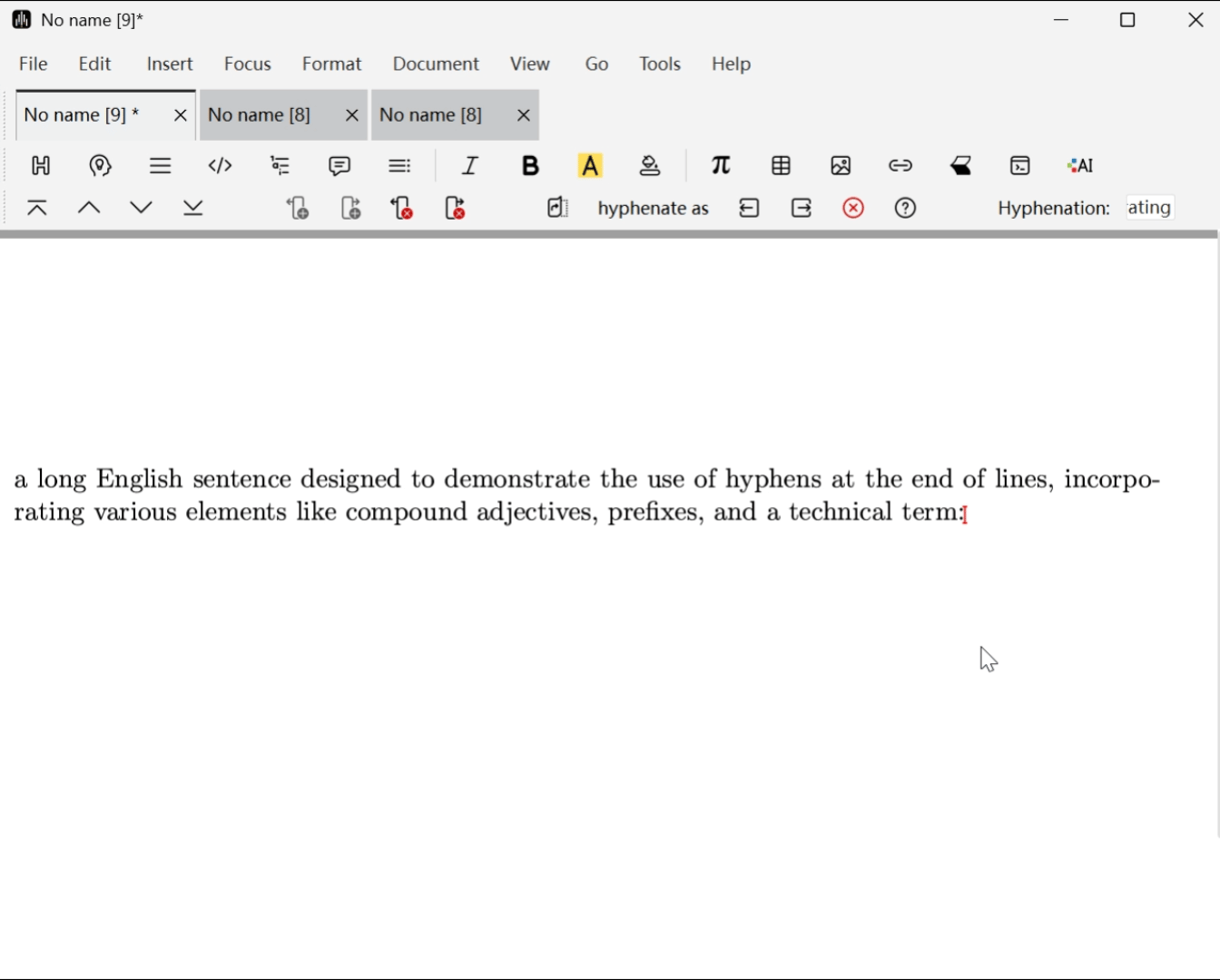Toggle yellow text highlight
Viewport: 1220px width, 980px height.
[x=591, y=166]
